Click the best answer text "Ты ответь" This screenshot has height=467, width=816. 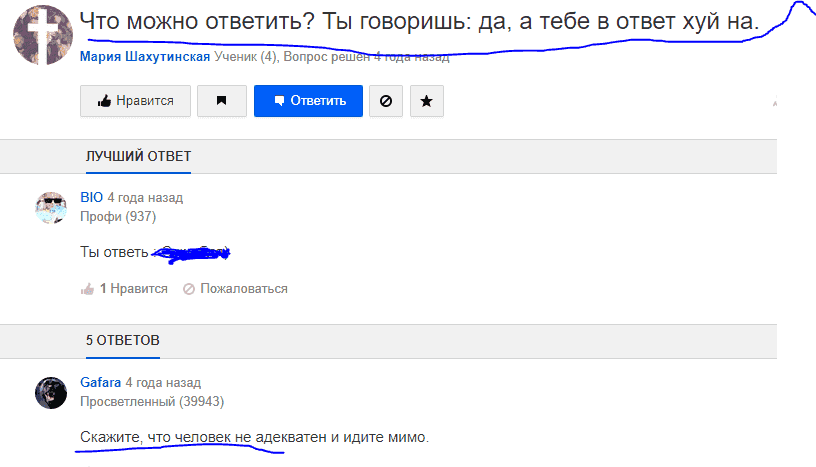114,252
